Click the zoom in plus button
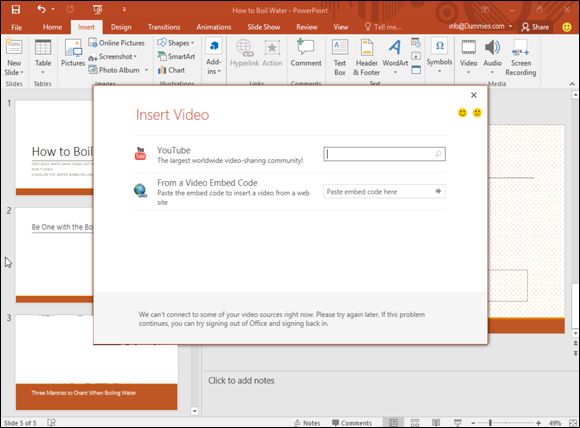580x428 pixels. pyautogui.click(x=538, y=423)
